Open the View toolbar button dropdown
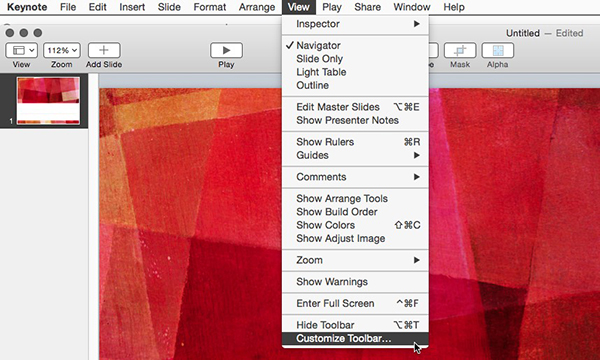Screen dimensions: 600x360 (x=21, y=50)
